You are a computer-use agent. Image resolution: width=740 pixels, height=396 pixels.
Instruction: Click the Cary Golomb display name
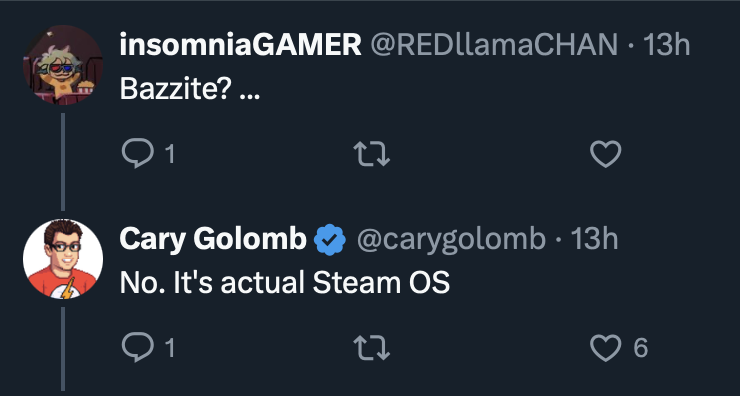(x=213, y=239)
